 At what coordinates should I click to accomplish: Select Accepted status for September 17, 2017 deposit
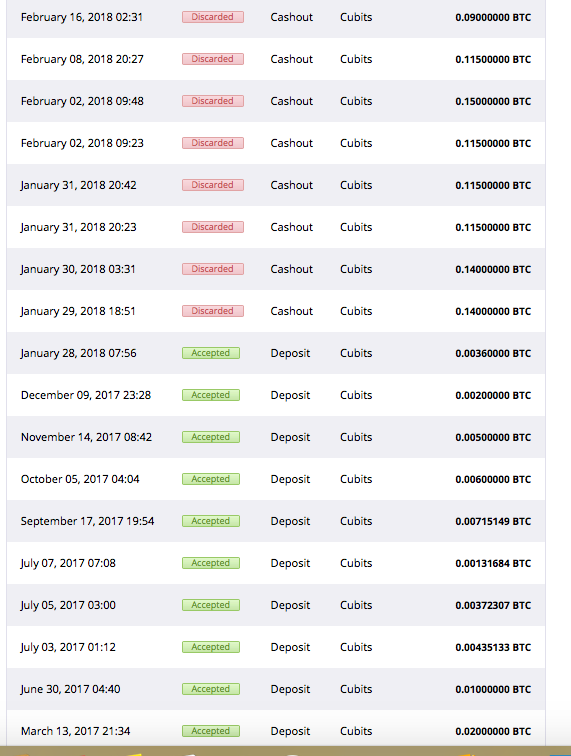click(211, 521)
